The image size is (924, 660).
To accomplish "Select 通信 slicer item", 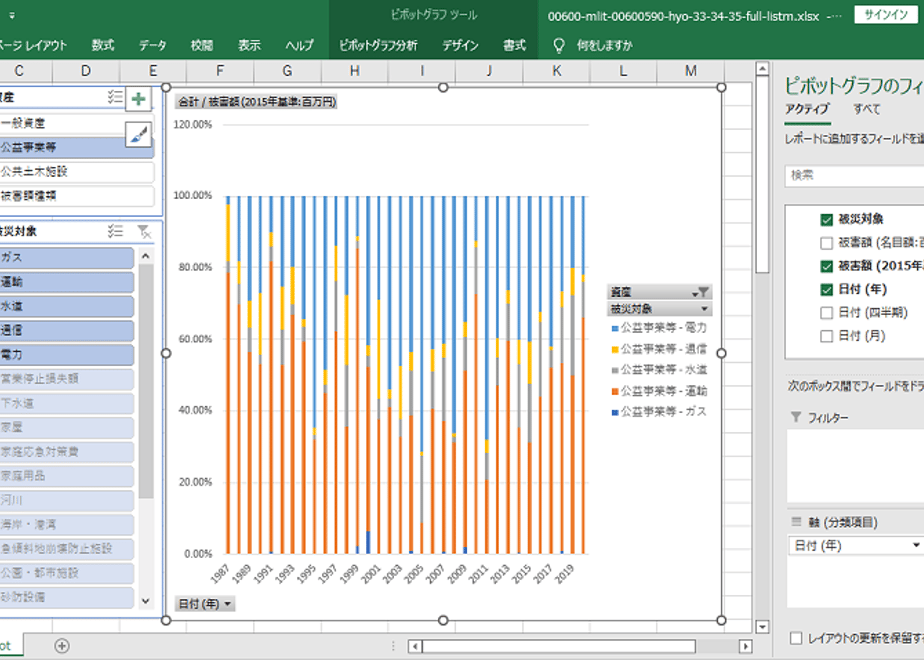I will pyautogui.click(x=67, y=331).
